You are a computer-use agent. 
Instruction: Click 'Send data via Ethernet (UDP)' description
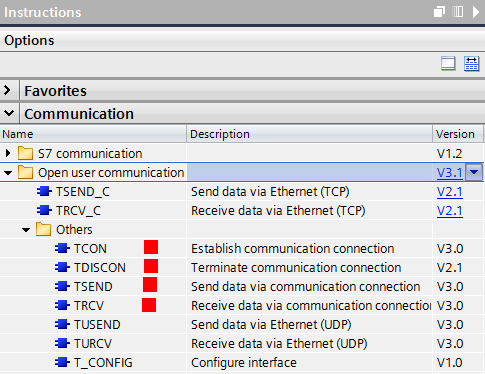pyautogui.click(x=271, y=325)
